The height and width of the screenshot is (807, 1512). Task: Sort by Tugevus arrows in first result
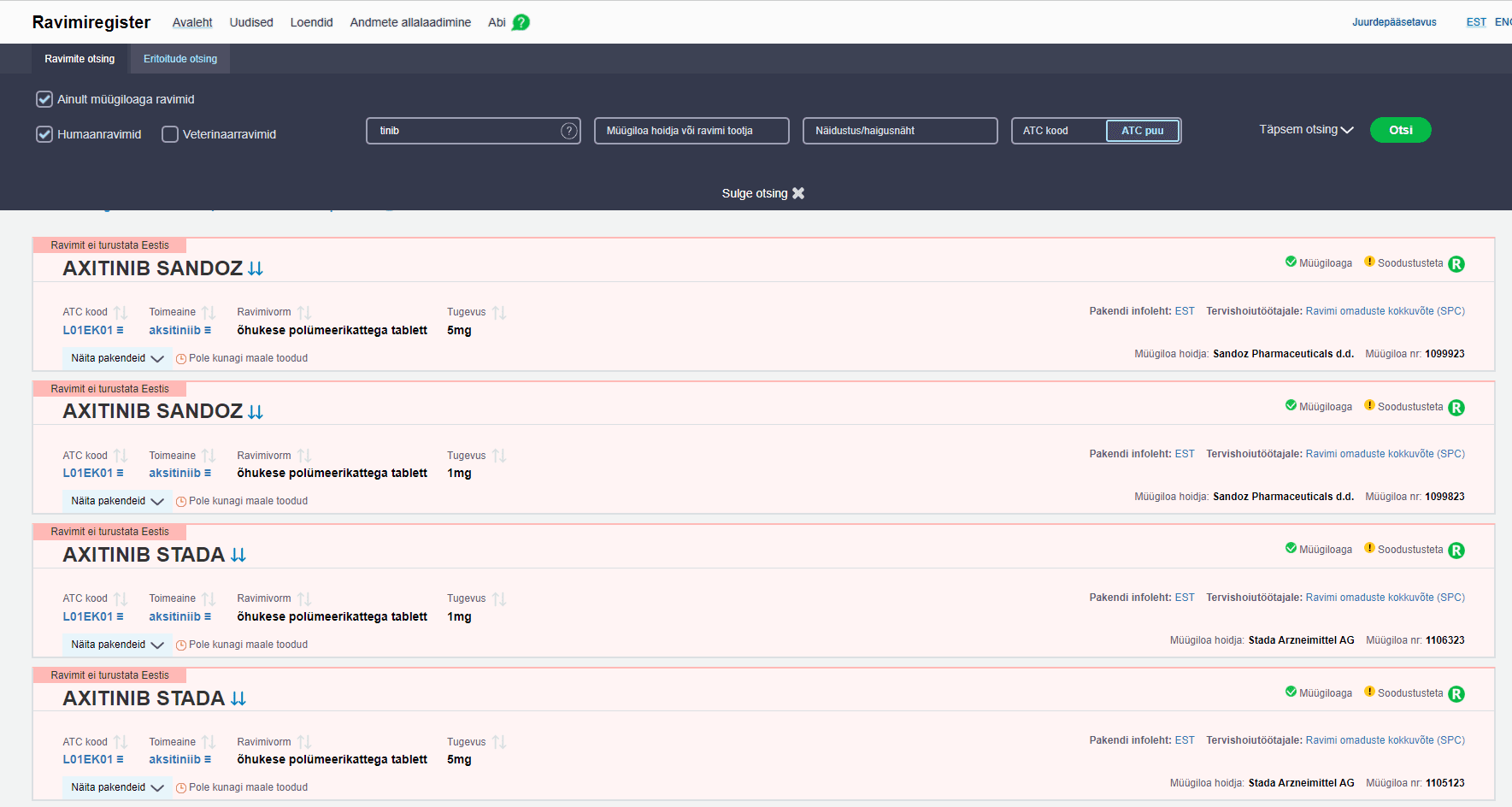coord(499,313)
